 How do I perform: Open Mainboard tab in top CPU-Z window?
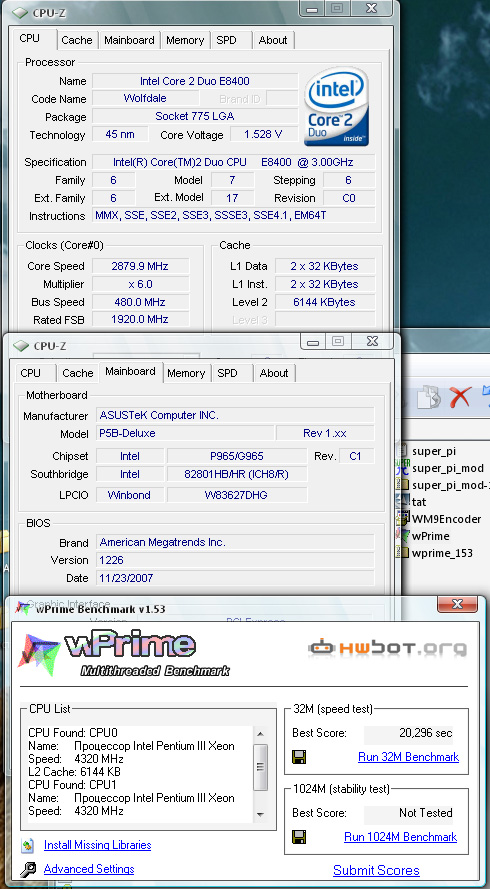click(129, 40)
